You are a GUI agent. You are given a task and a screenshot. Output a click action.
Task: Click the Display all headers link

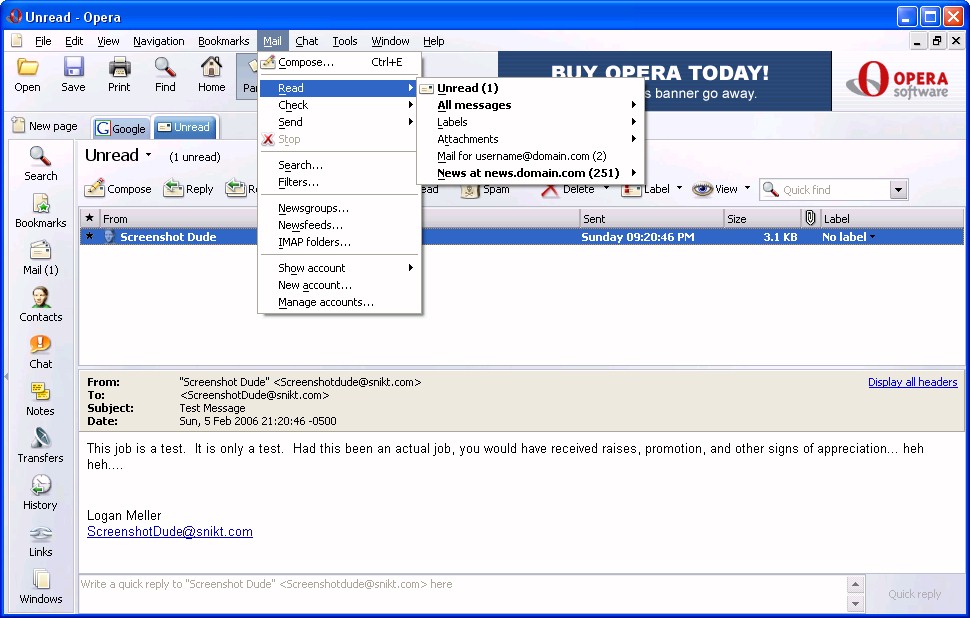(912, 382)
